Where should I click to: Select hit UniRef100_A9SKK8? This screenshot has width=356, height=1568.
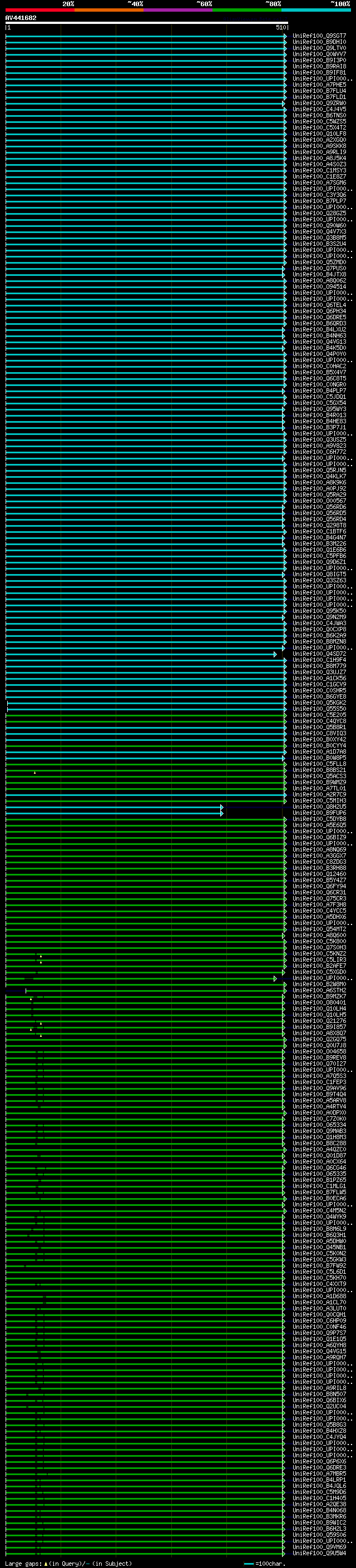319,146
